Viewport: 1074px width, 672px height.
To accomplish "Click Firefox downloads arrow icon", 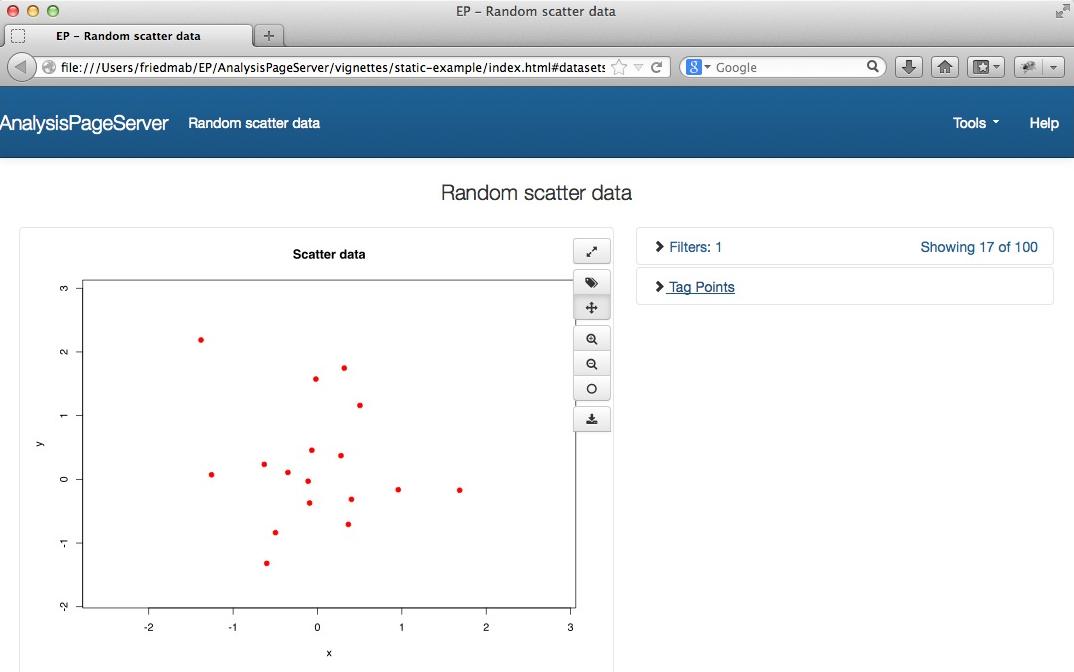I will (x=908, y=67).
